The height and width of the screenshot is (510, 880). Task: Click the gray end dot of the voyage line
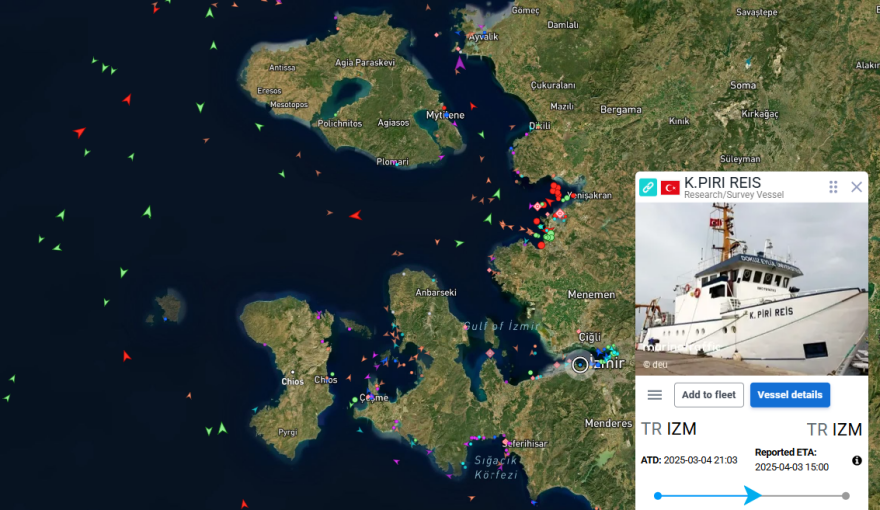[x=846, y=495]
